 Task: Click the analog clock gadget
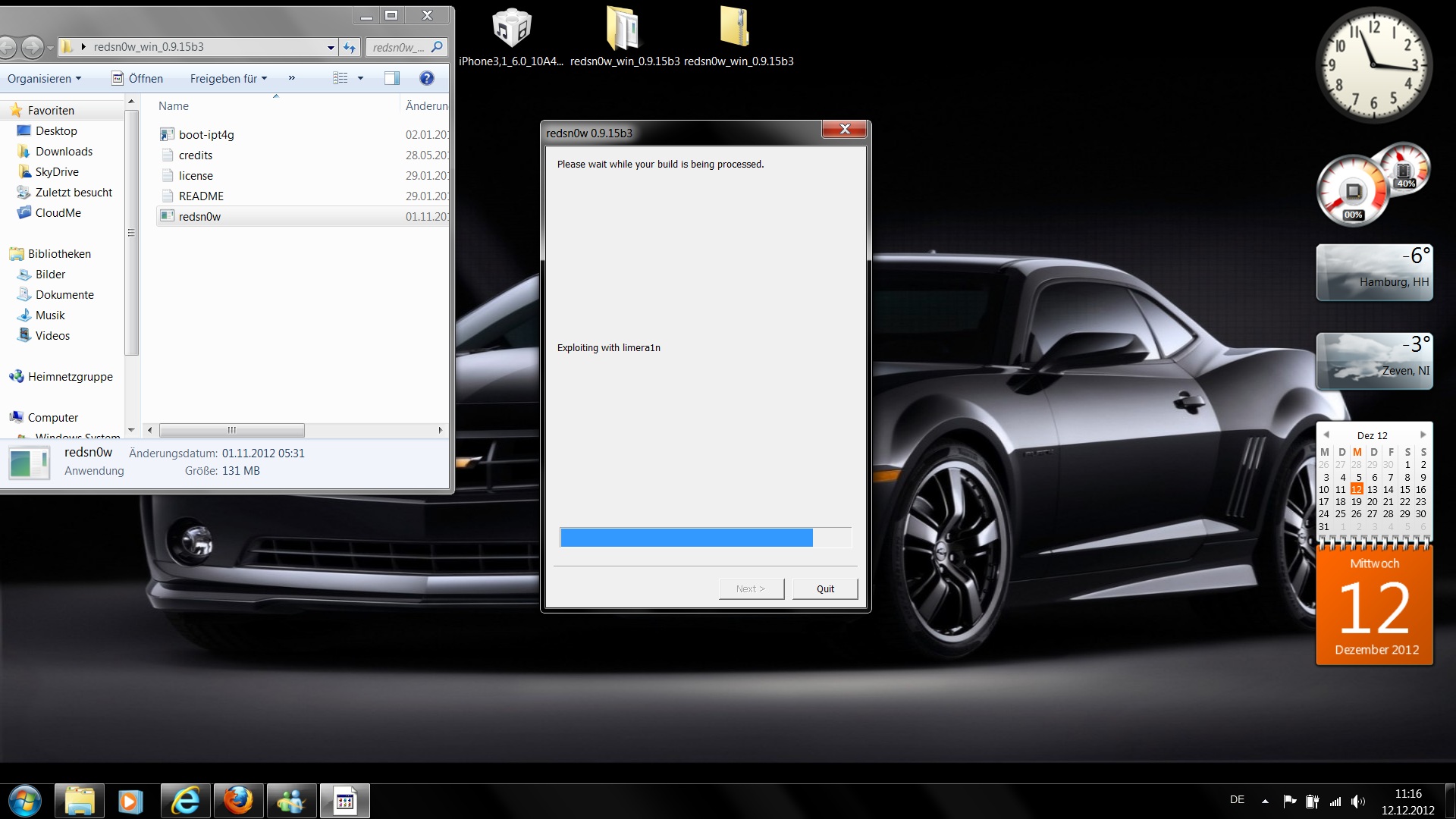(x=1374, y=65)
